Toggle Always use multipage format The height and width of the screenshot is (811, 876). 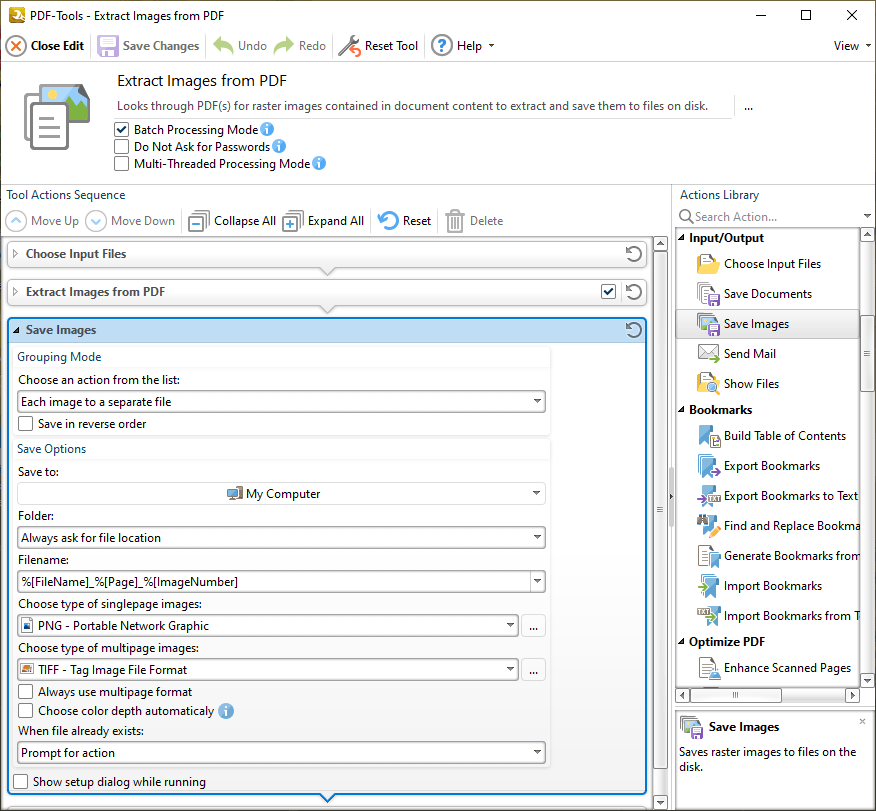[x=26, y=692]
